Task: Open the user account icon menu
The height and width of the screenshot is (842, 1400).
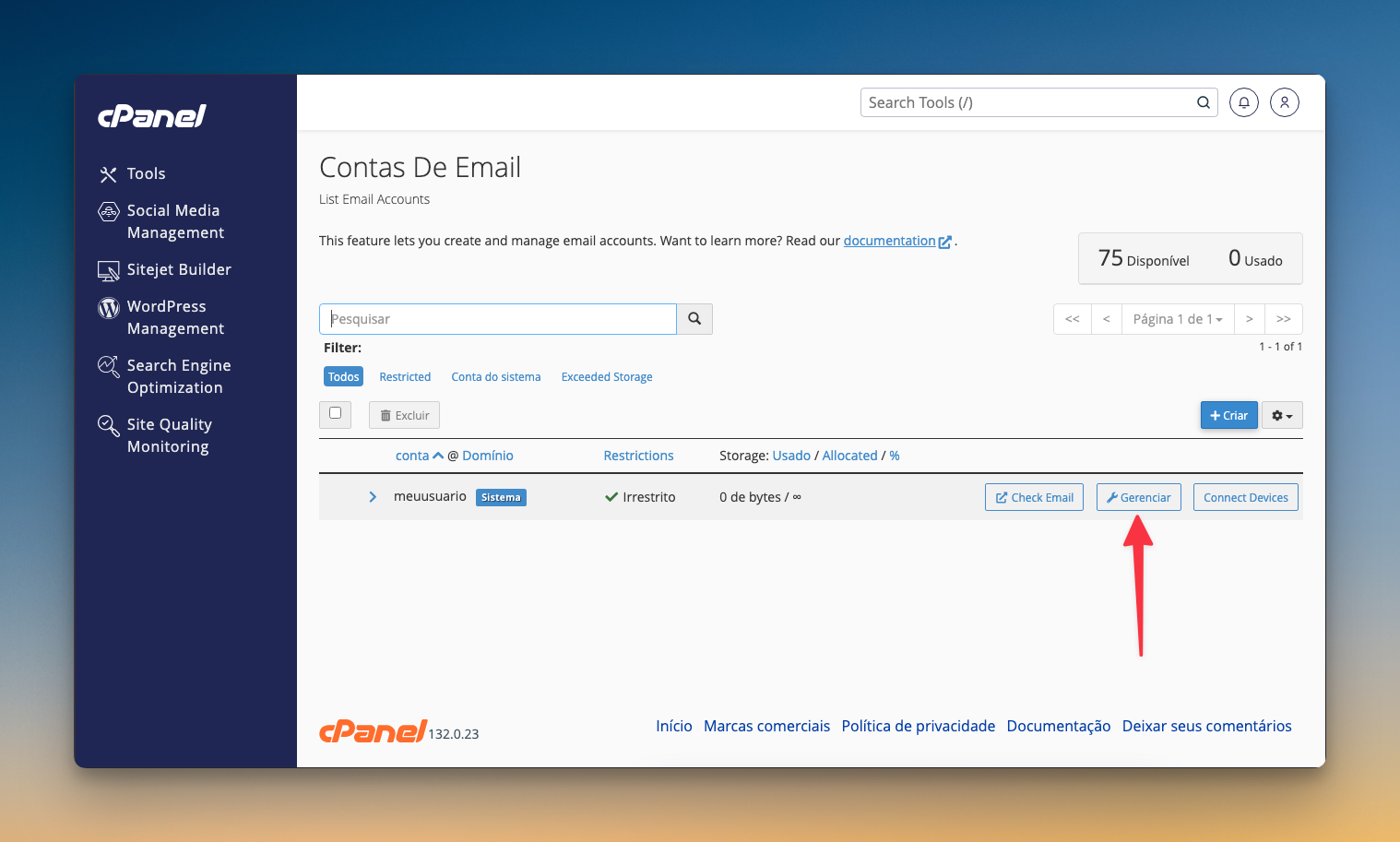Action: [1284, 102]
